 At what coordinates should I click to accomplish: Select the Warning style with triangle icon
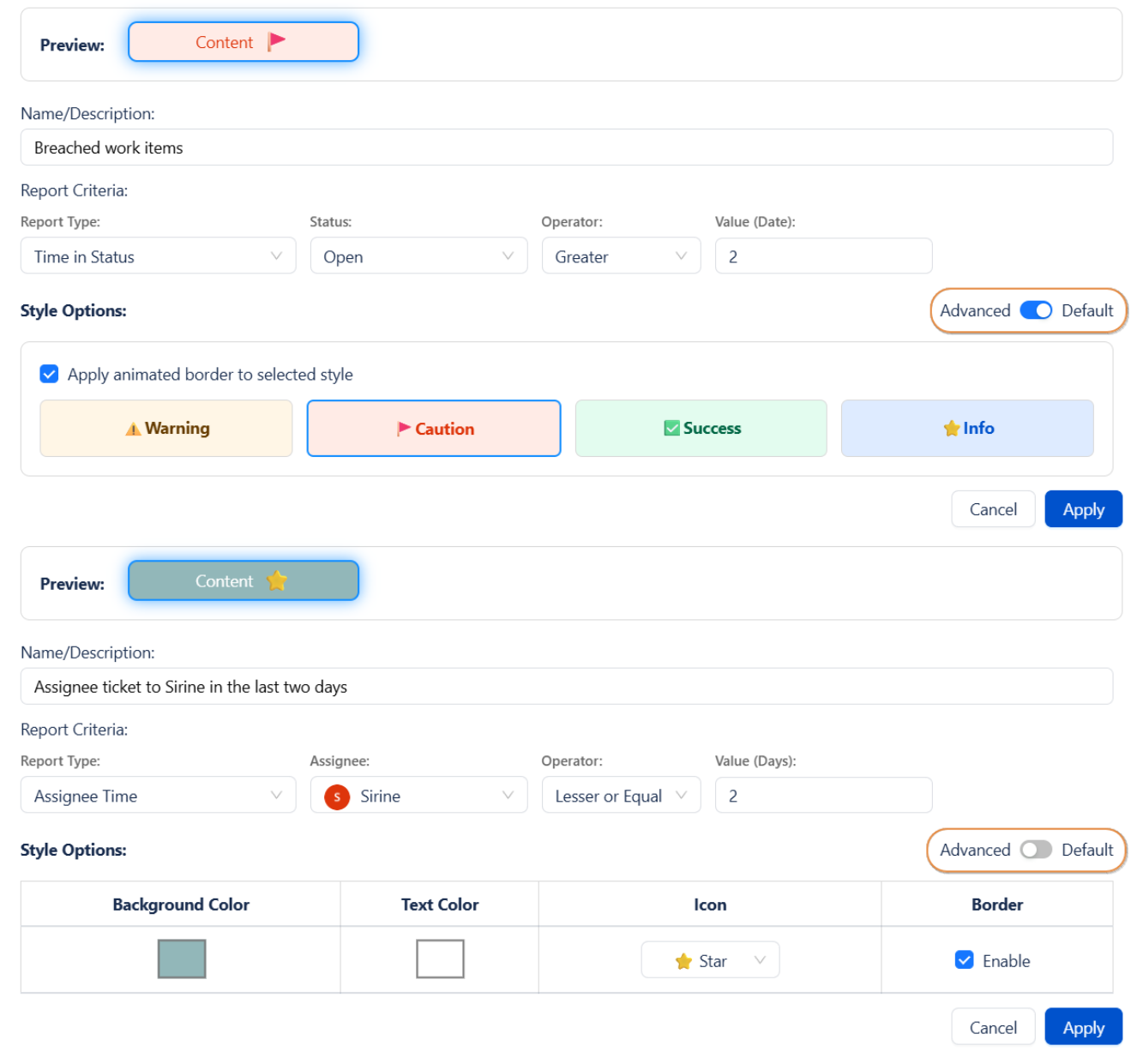coord(166,429)
